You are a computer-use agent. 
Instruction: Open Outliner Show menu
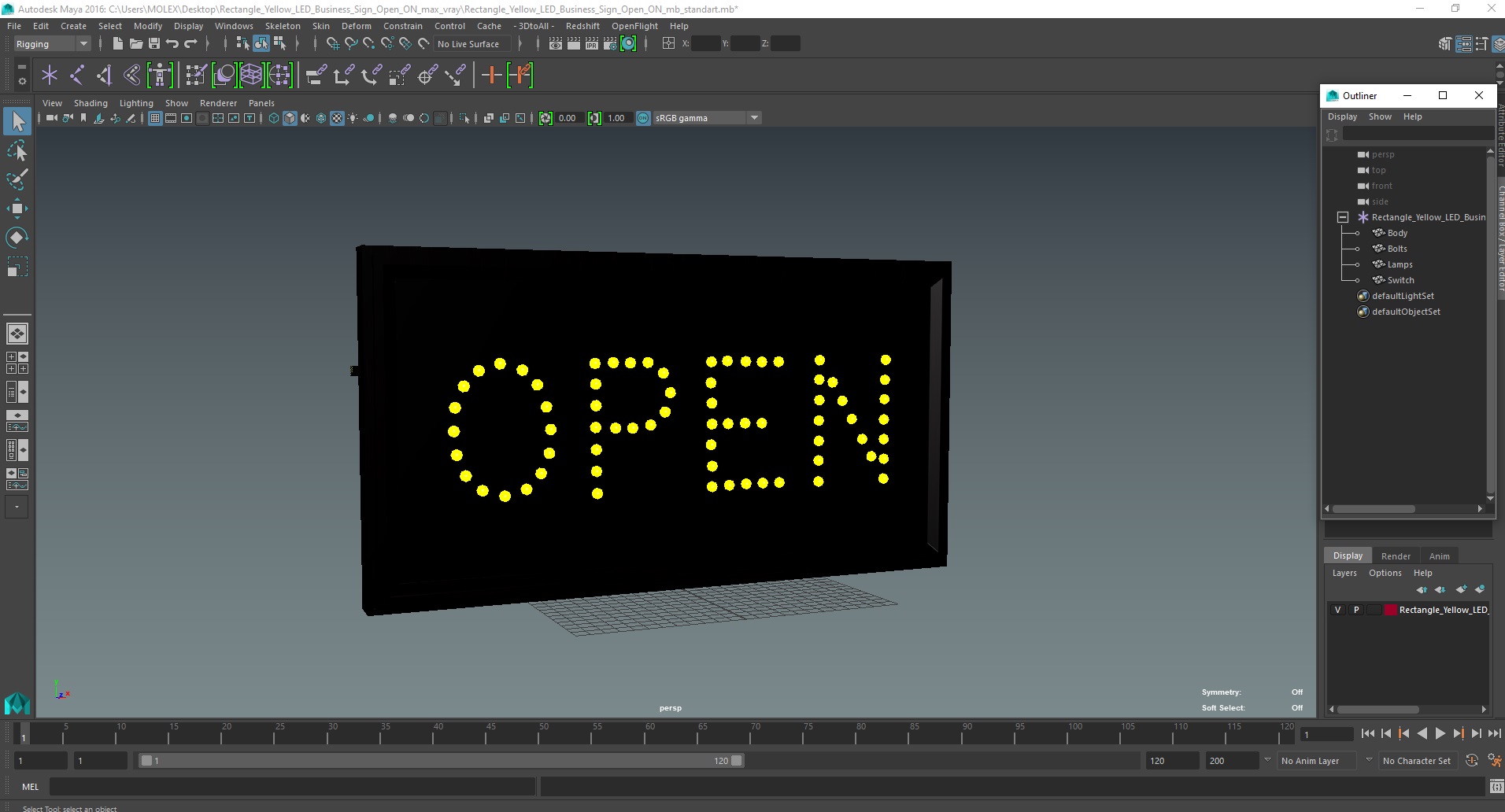(x=1380, y=116)
